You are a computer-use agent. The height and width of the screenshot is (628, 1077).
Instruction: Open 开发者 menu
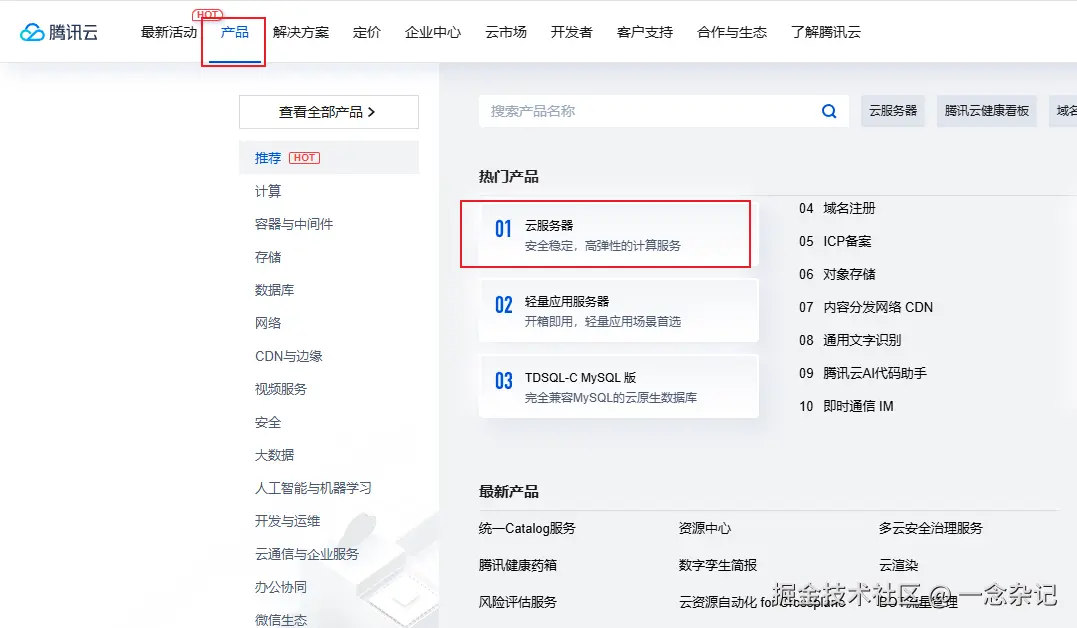(x=571, y=32)
